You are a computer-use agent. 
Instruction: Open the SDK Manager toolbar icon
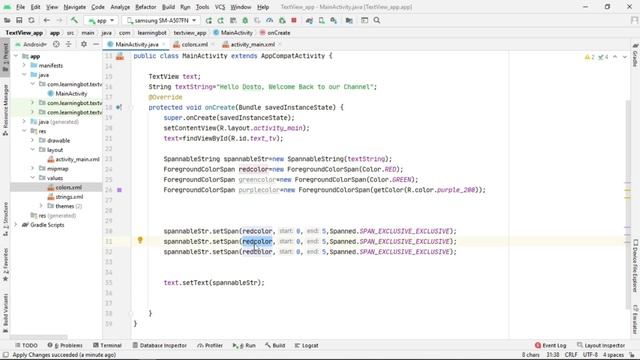pos(334,20)
